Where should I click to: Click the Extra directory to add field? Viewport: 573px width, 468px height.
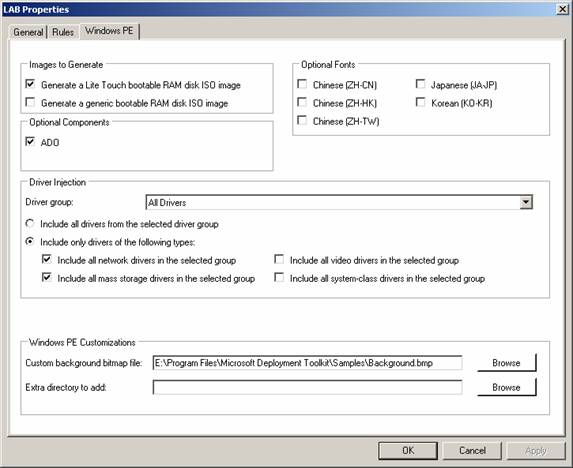[x=307, y=387]
